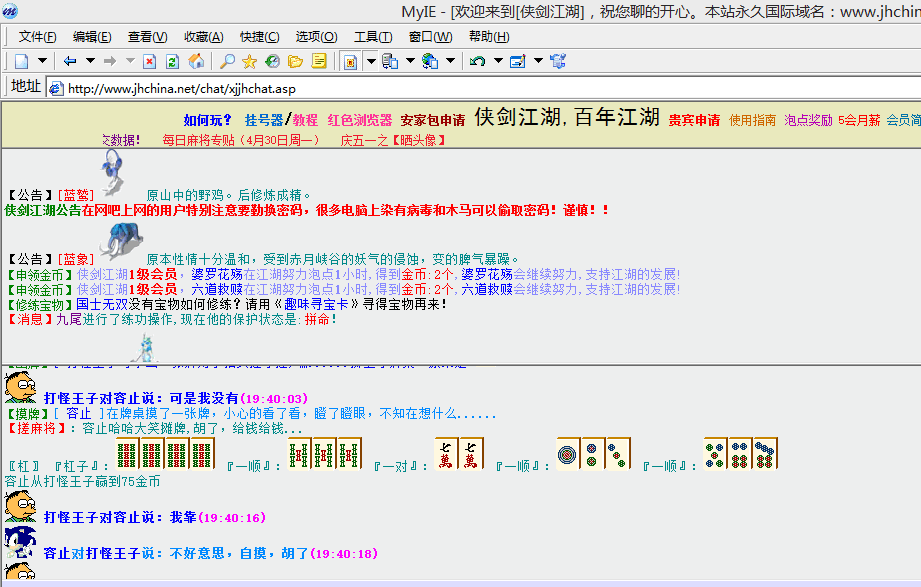The height and width of the screenshot is (587, 921).
Task: Click the New page toolbar icon
Action: click(x=22, y=61)
